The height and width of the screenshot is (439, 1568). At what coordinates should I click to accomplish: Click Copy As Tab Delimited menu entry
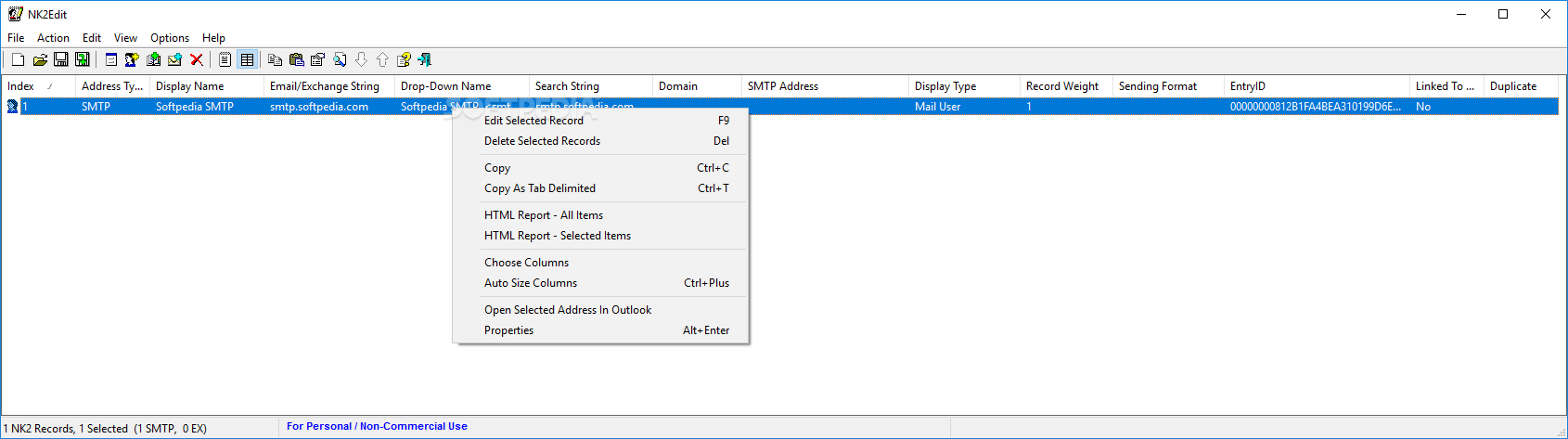tap(540, 188)
